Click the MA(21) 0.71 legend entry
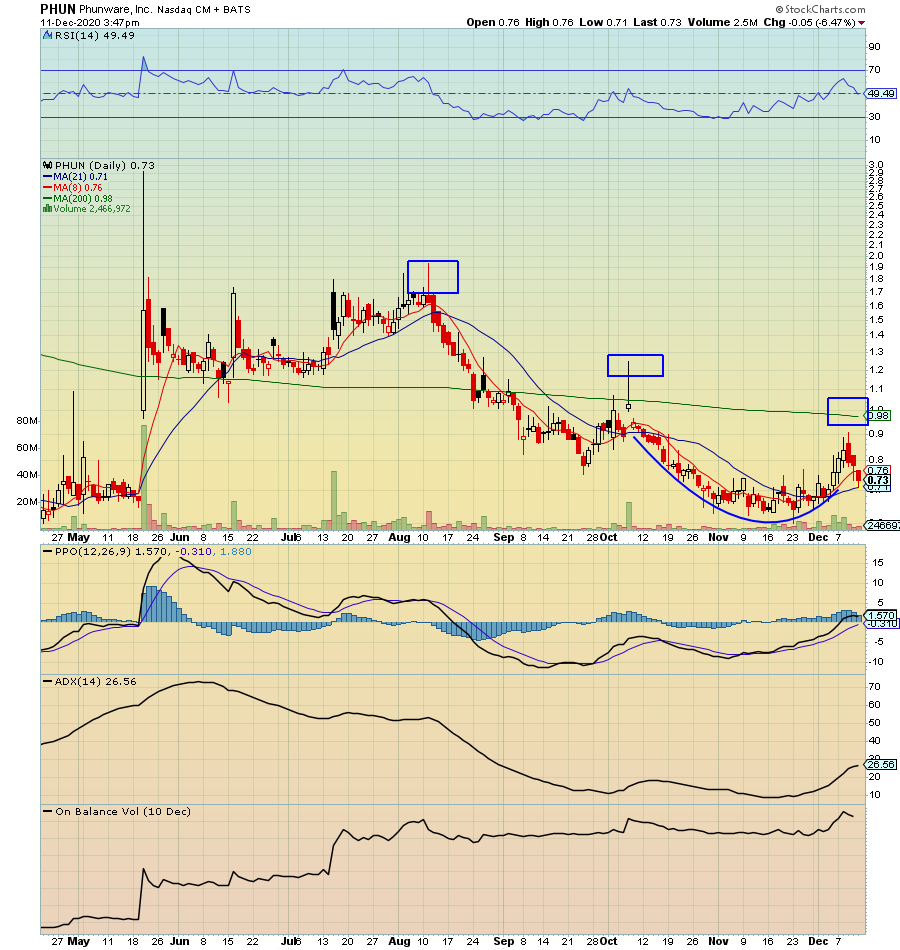900x950 pixels. coord(75,177)
